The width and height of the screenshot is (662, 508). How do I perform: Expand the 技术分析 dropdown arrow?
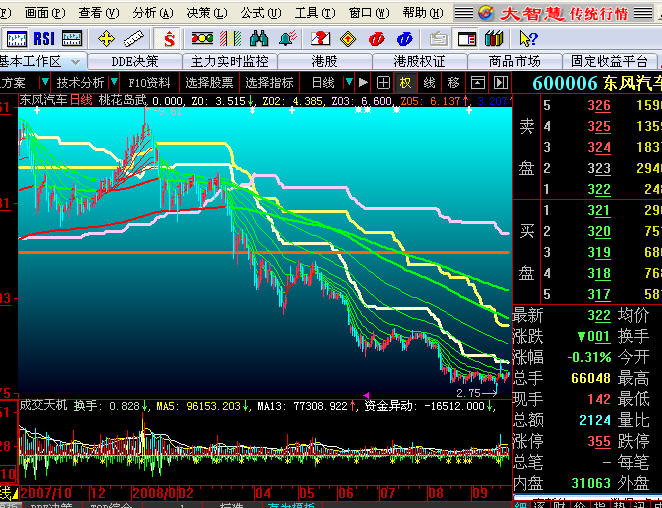click(114, 82)
